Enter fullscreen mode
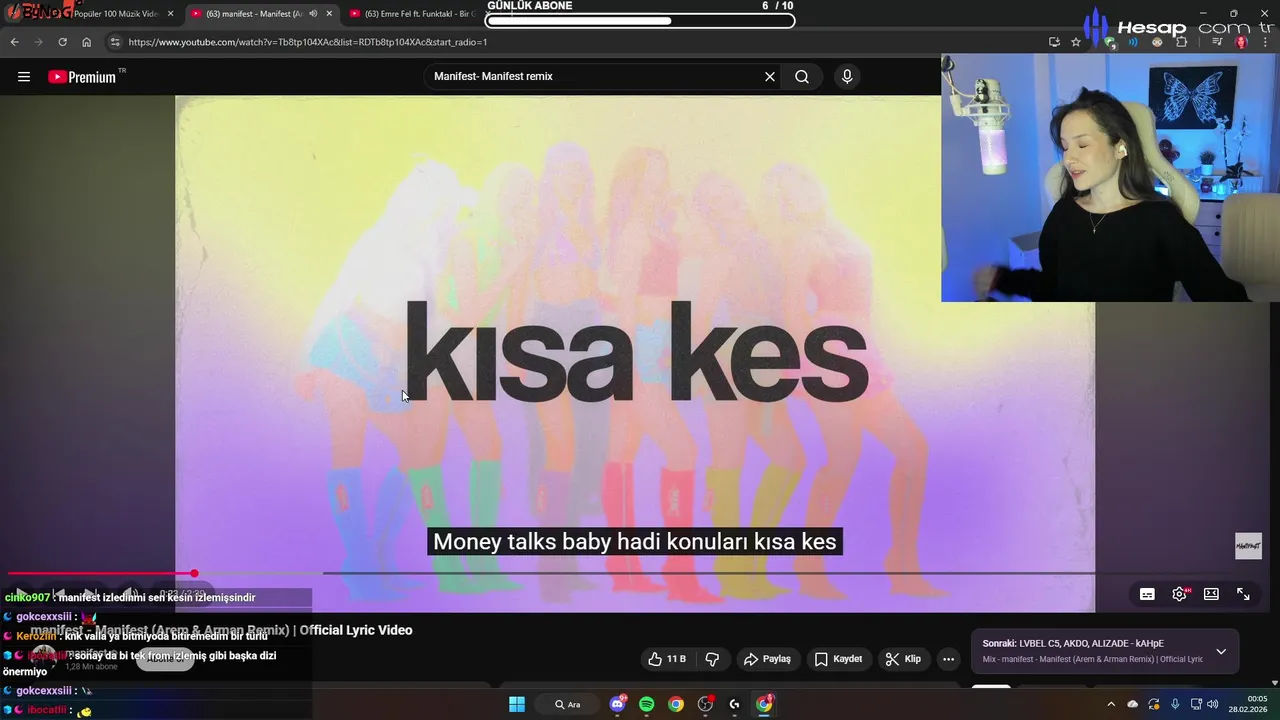Image resolution: width=1280 pixels, height=720 pixels. click(1243, 594)
